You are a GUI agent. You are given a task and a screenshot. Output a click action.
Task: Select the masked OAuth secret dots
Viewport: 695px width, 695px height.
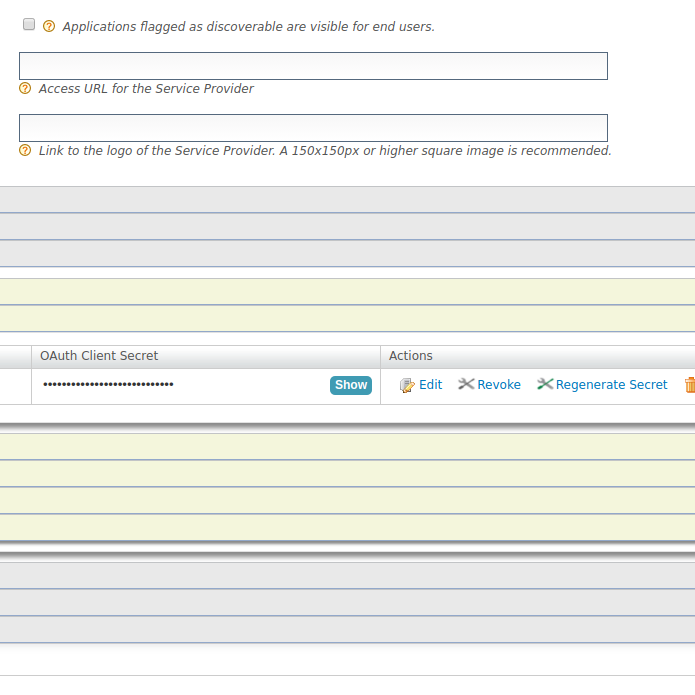coord(108,384)
